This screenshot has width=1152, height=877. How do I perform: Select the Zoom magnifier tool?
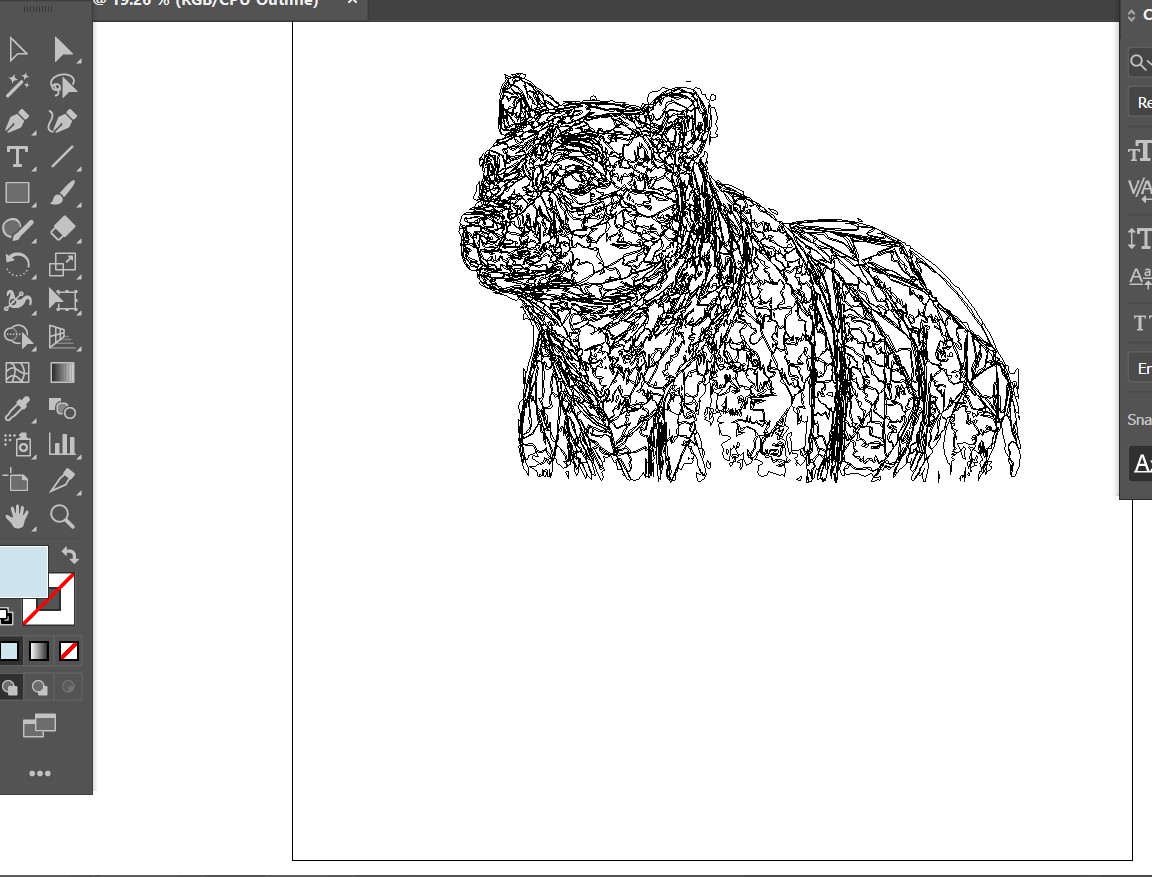(x=63, y=517)
